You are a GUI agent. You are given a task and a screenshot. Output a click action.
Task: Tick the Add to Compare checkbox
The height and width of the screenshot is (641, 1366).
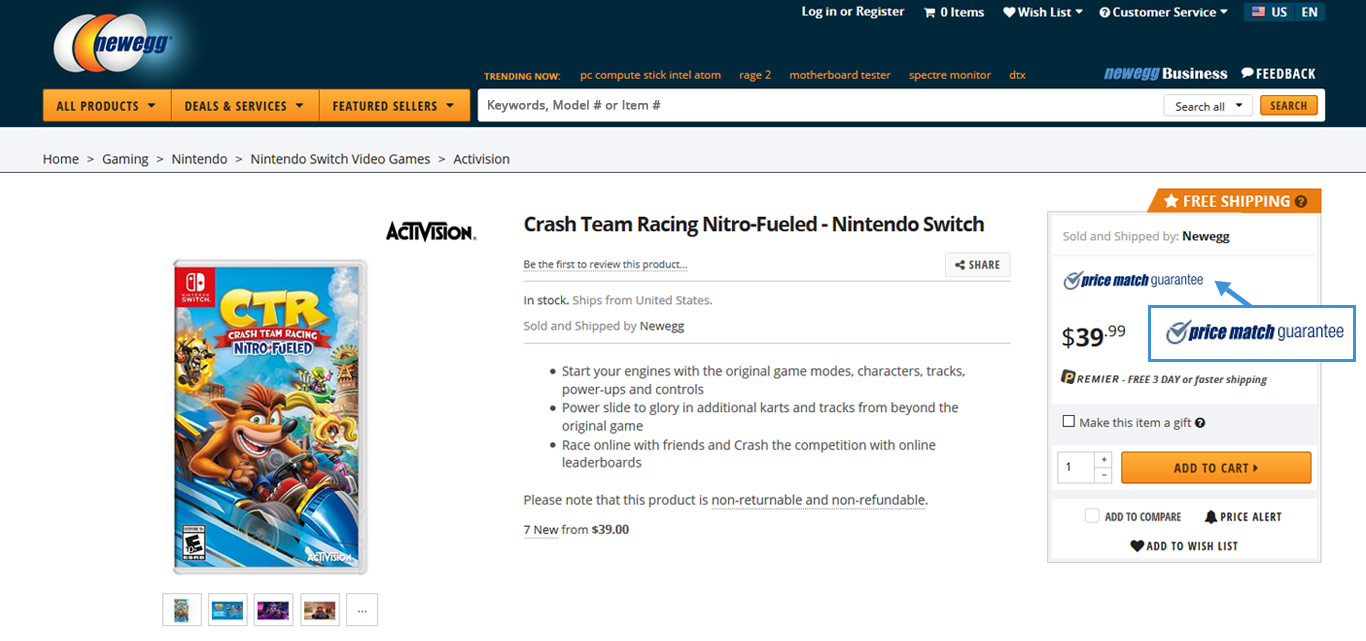1092,516
